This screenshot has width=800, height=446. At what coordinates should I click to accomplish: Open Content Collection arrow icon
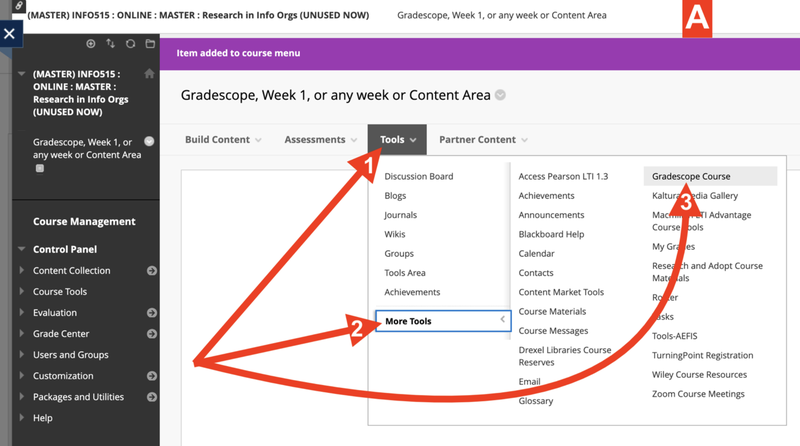pos(152,271)
